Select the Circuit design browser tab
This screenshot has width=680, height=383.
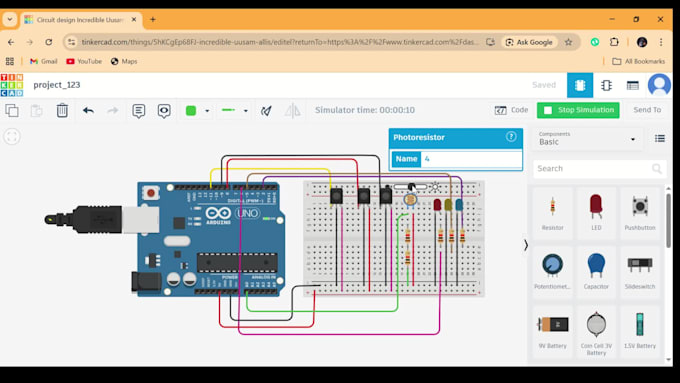tap(80, 20)
